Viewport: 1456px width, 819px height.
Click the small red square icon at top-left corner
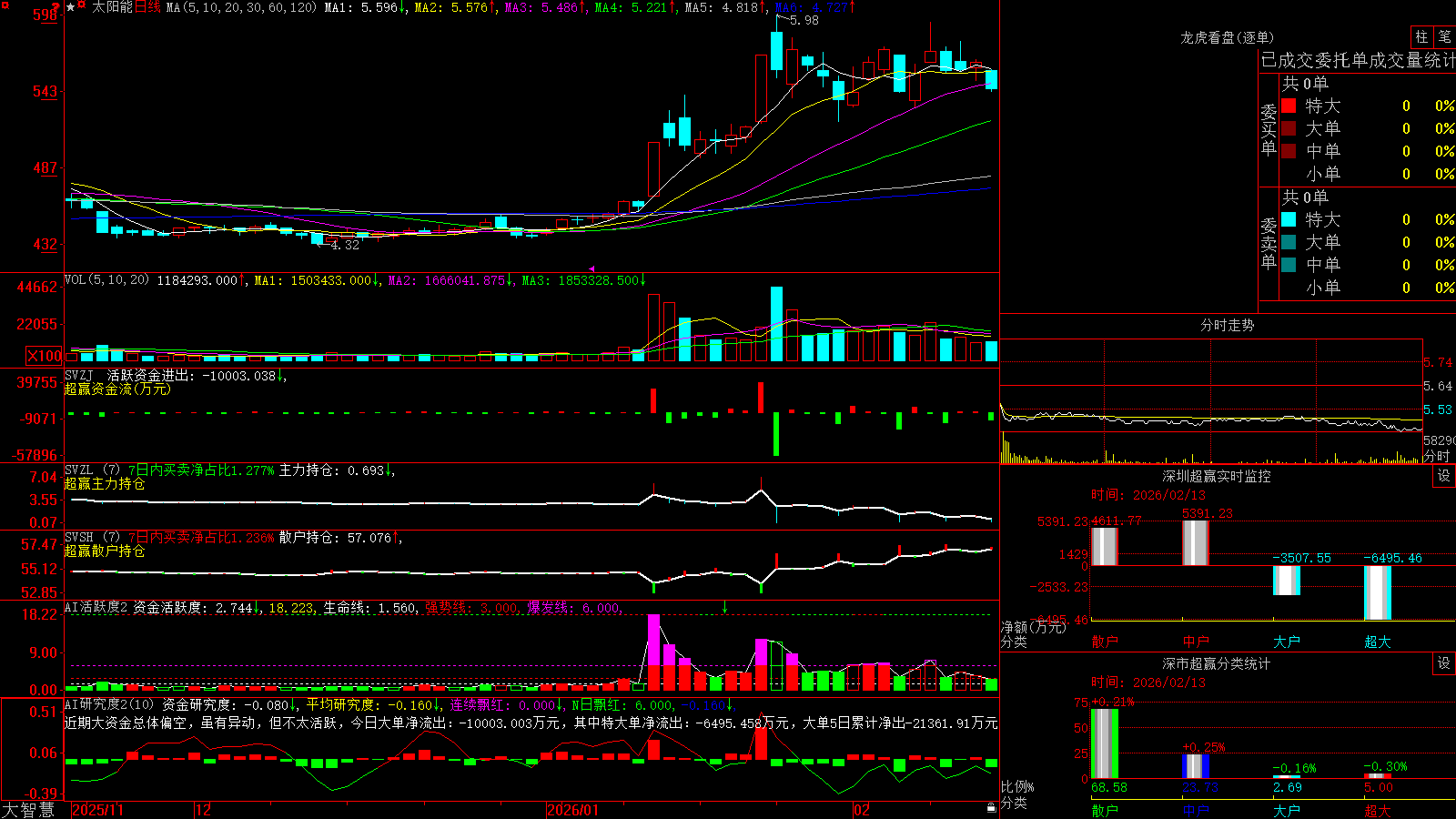5,5
